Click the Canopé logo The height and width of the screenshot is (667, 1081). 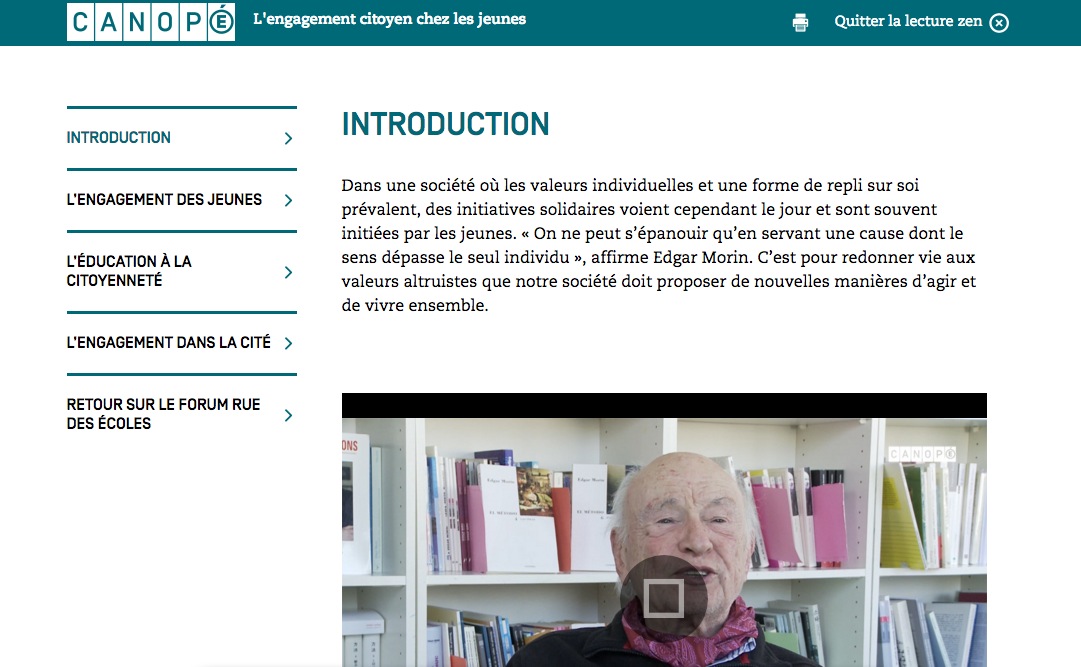click(x=151, y=22)
